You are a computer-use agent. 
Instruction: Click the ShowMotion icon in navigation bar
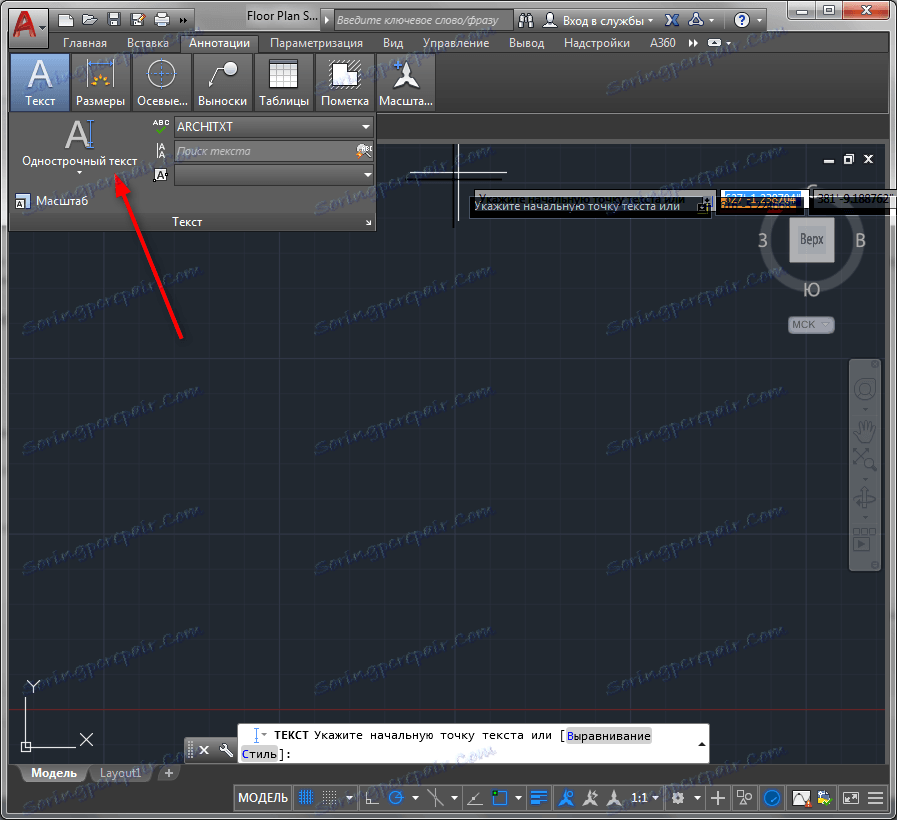(x=864, y=539)
